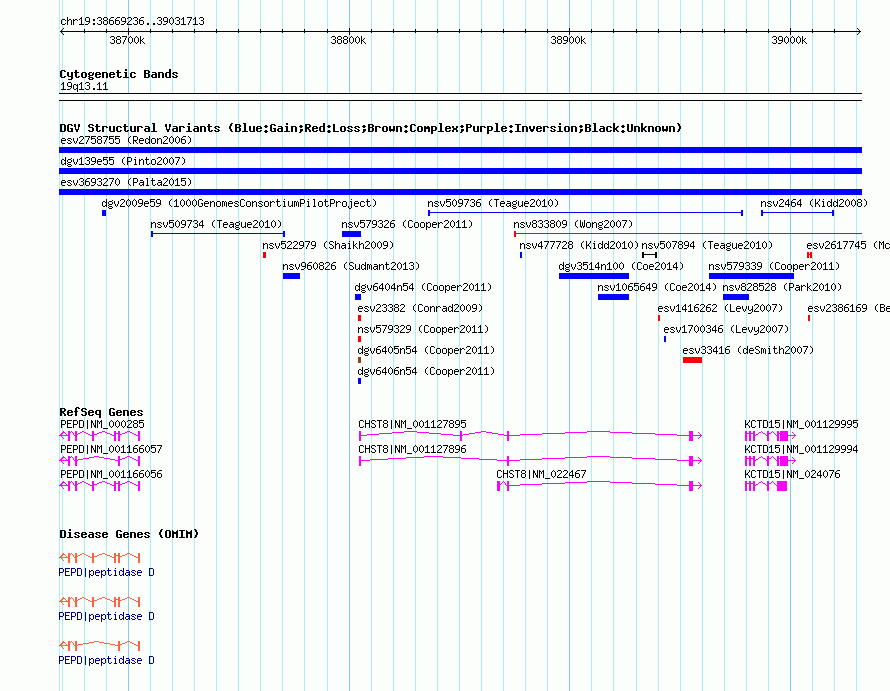The width and height of the screenshot is (890, 691).
Task: Click the Cytogenetic Bands track title
Action: 119,74
